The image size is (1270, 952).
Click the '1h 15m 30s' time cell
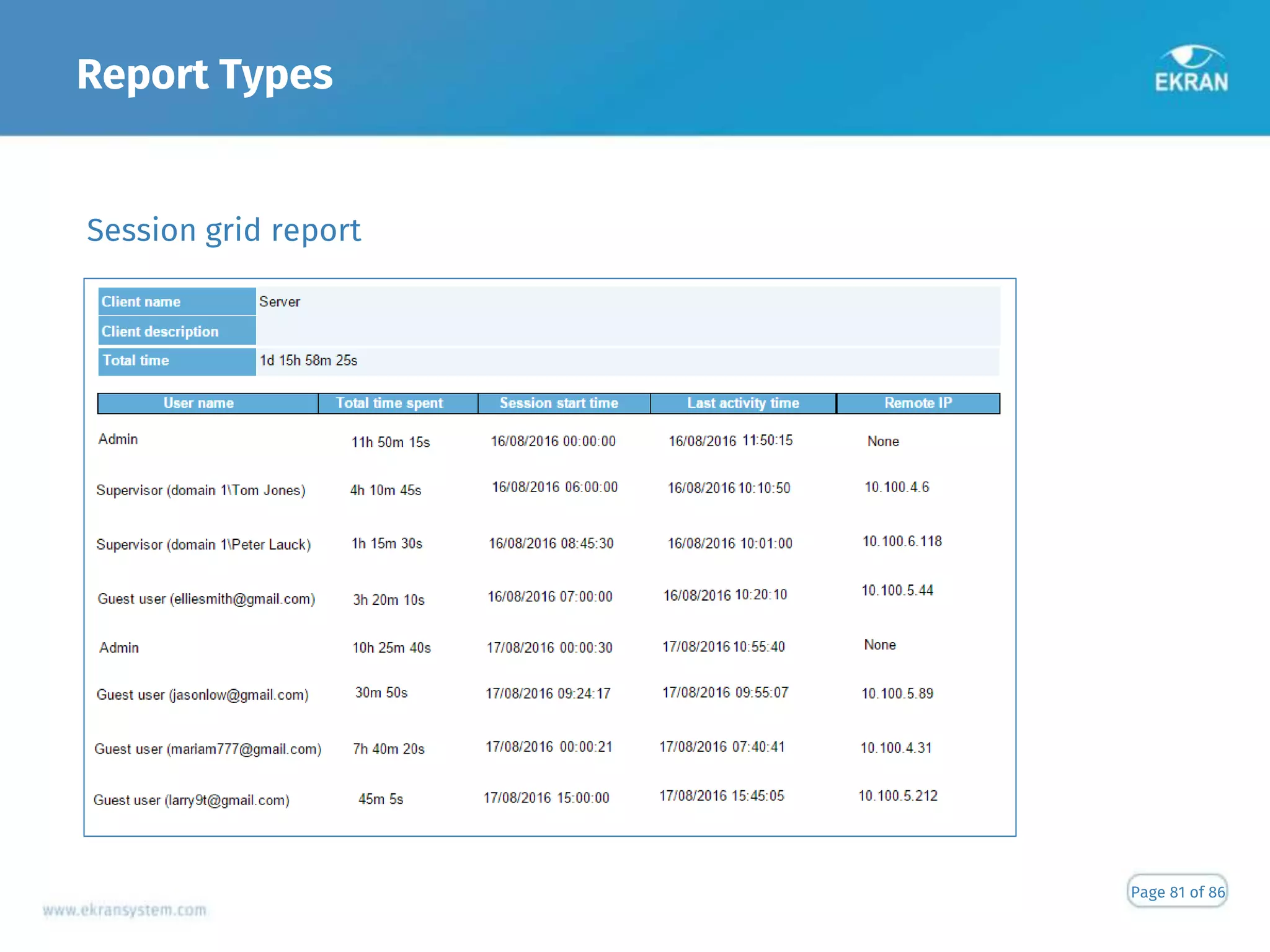[387, 544]
